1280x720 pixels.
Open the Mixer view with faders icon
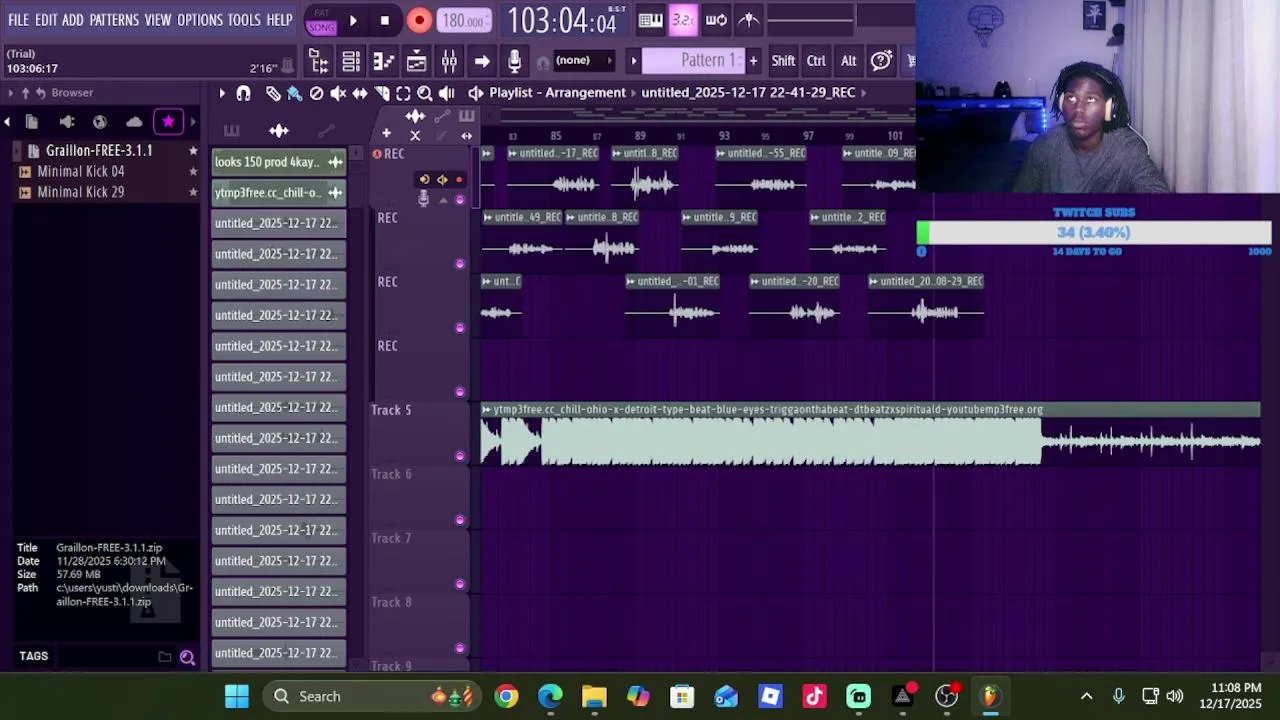point(449,62)
